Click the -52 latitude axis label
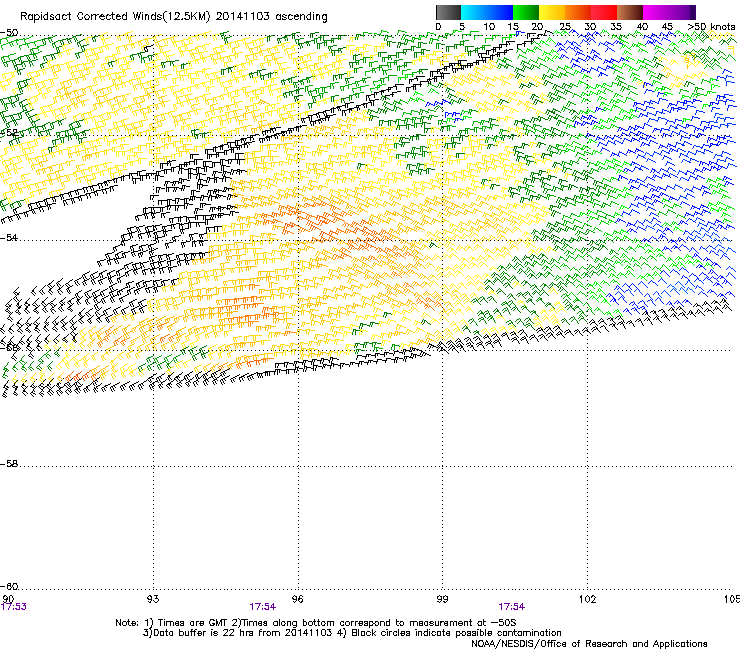This screenshot has height=650, width=740. click(x=9, y=133)
